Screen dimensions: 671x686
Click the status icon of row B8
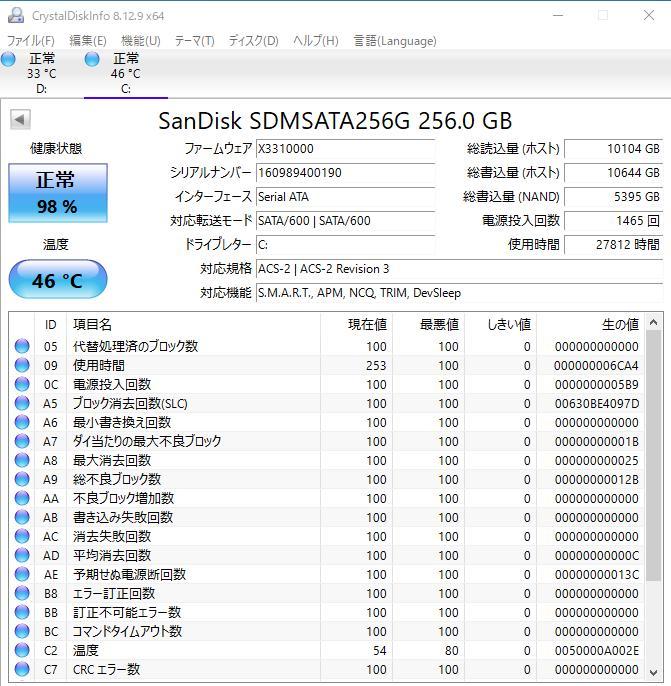pos(22,594)
